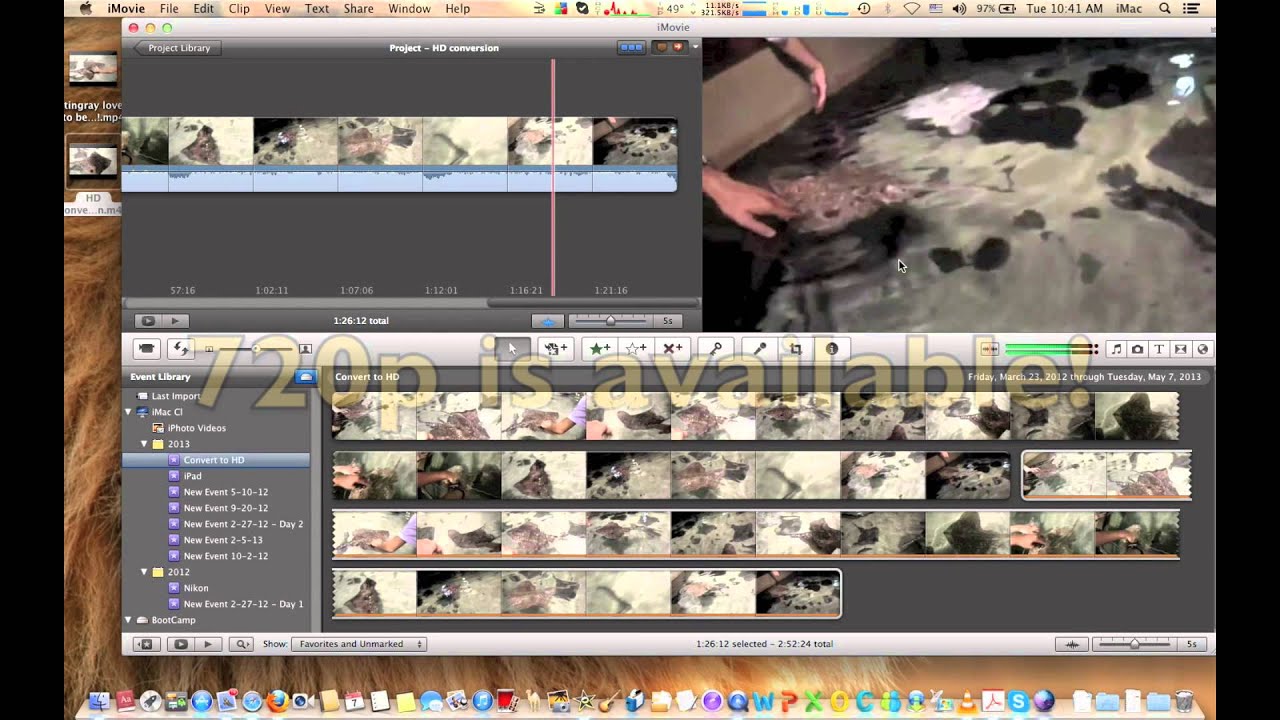This screenshot has width=1280, height=720.
Task: Play project full screen in project pane
Action: click(148, 321)
